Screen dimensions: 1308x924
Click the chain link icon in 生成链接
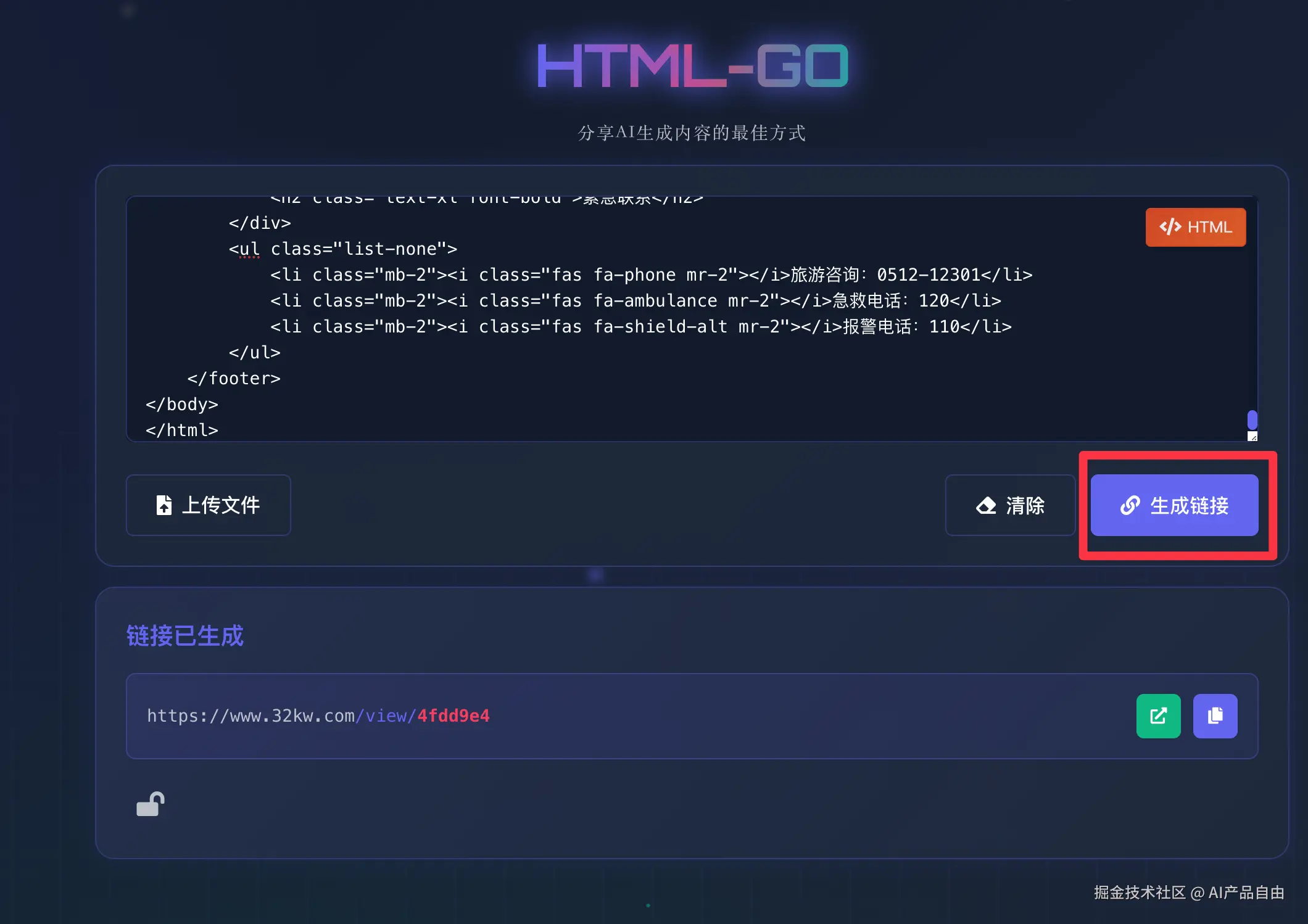pos(1130,506)
